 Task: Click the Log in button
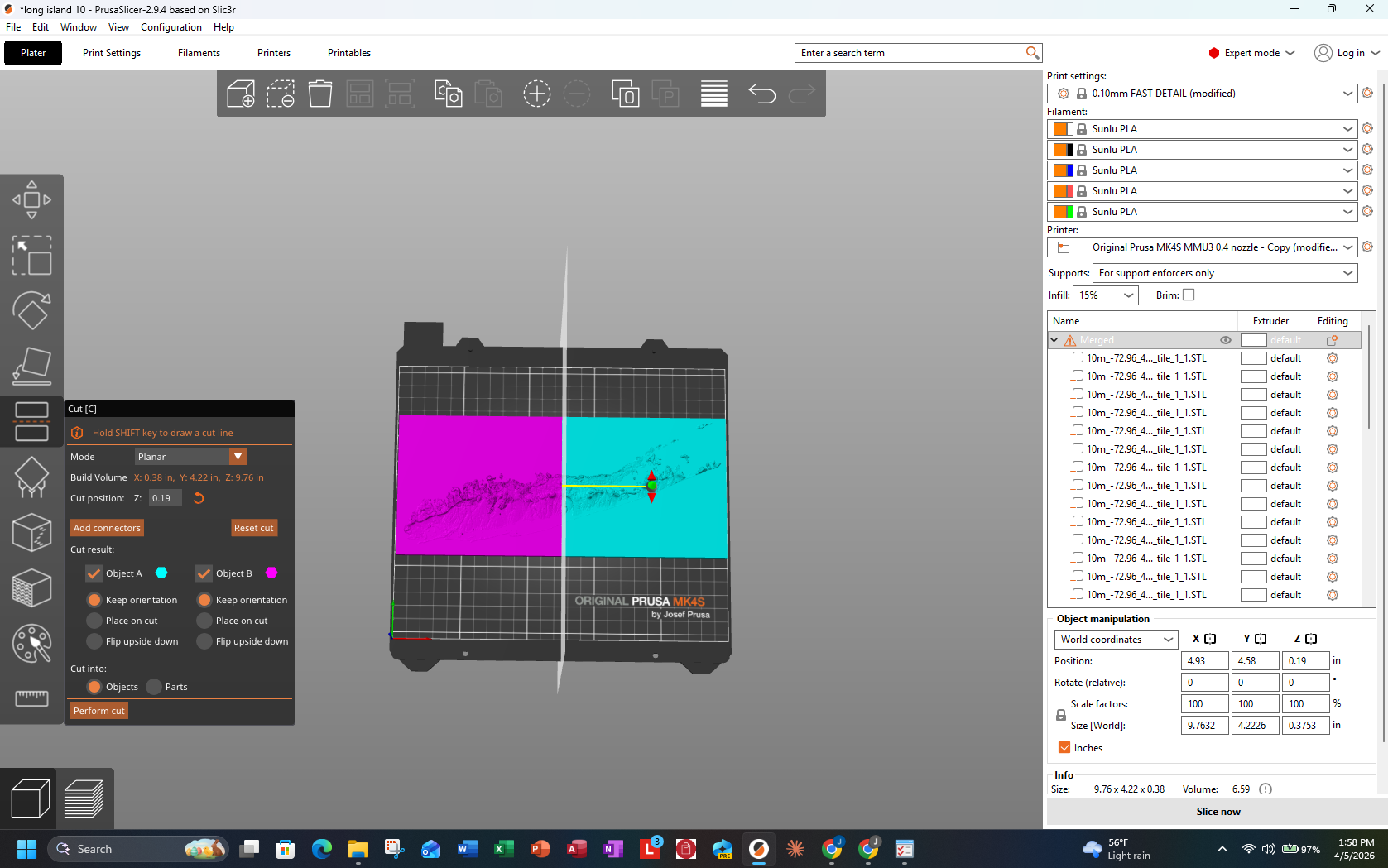pyautogui.click(x=1347, y=53)
